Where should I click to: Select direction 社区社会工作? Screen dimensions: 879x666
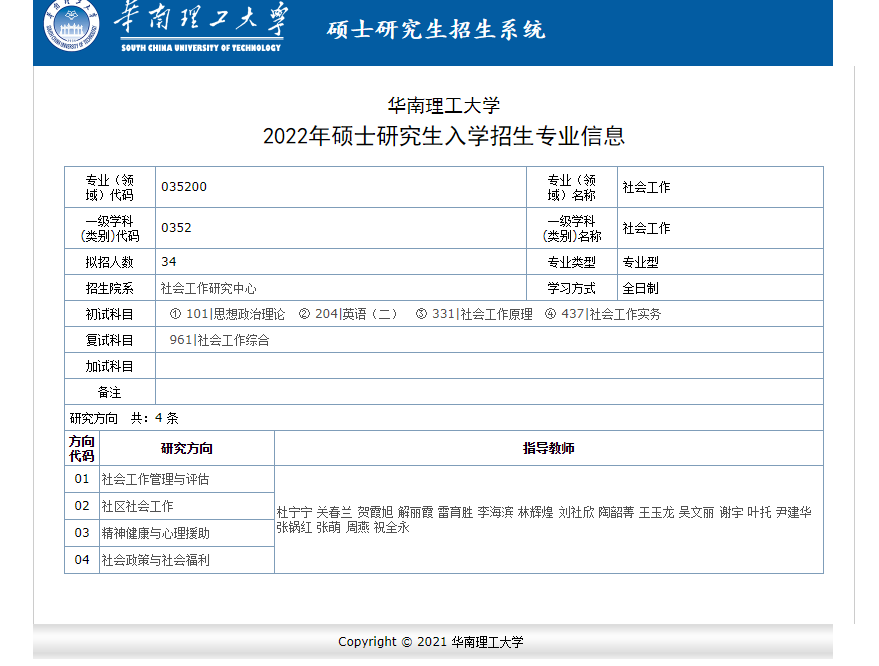(137, 506)
